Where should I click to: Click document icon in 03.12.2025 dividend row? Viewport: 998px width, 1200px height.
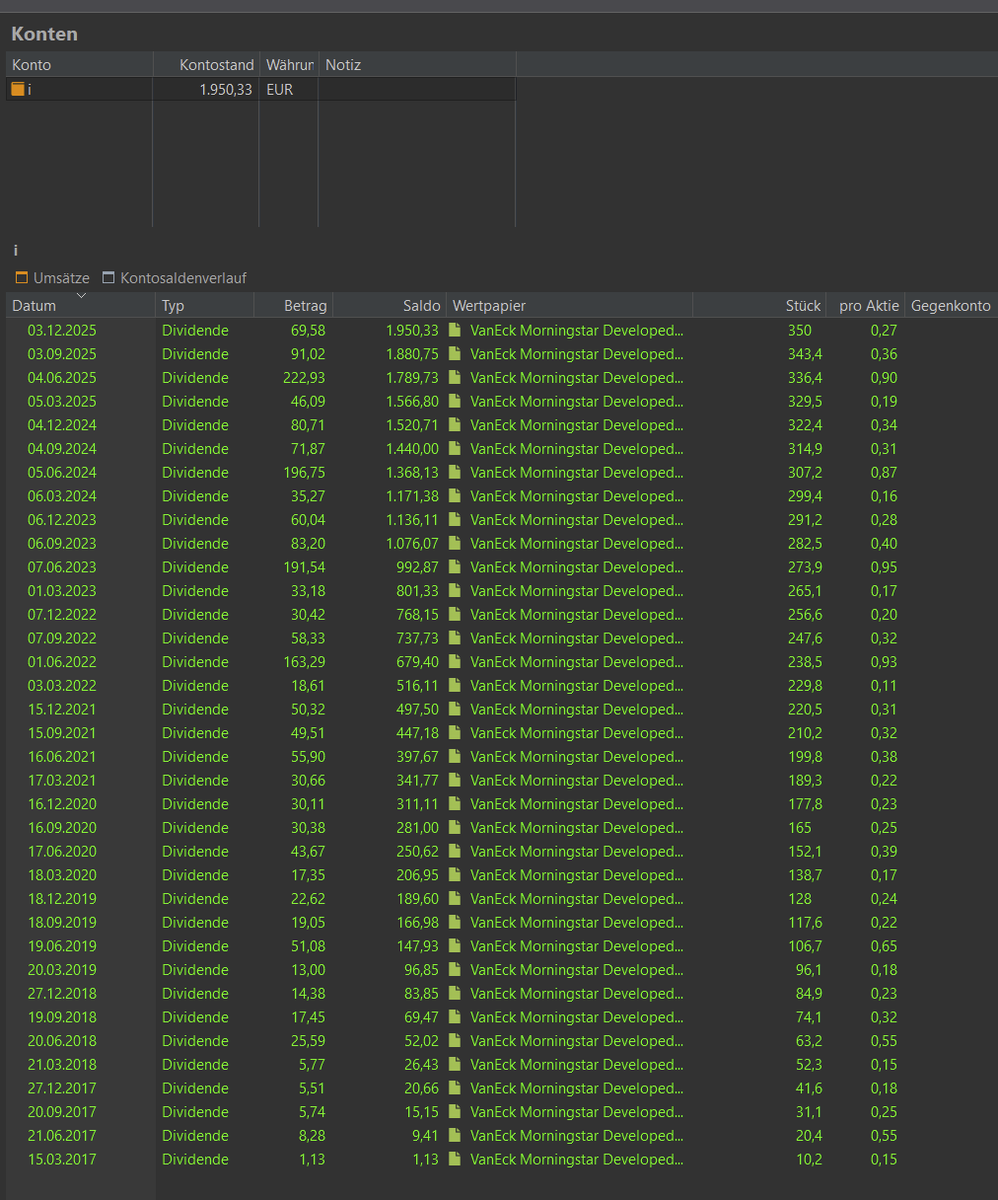tap(455, 330)
